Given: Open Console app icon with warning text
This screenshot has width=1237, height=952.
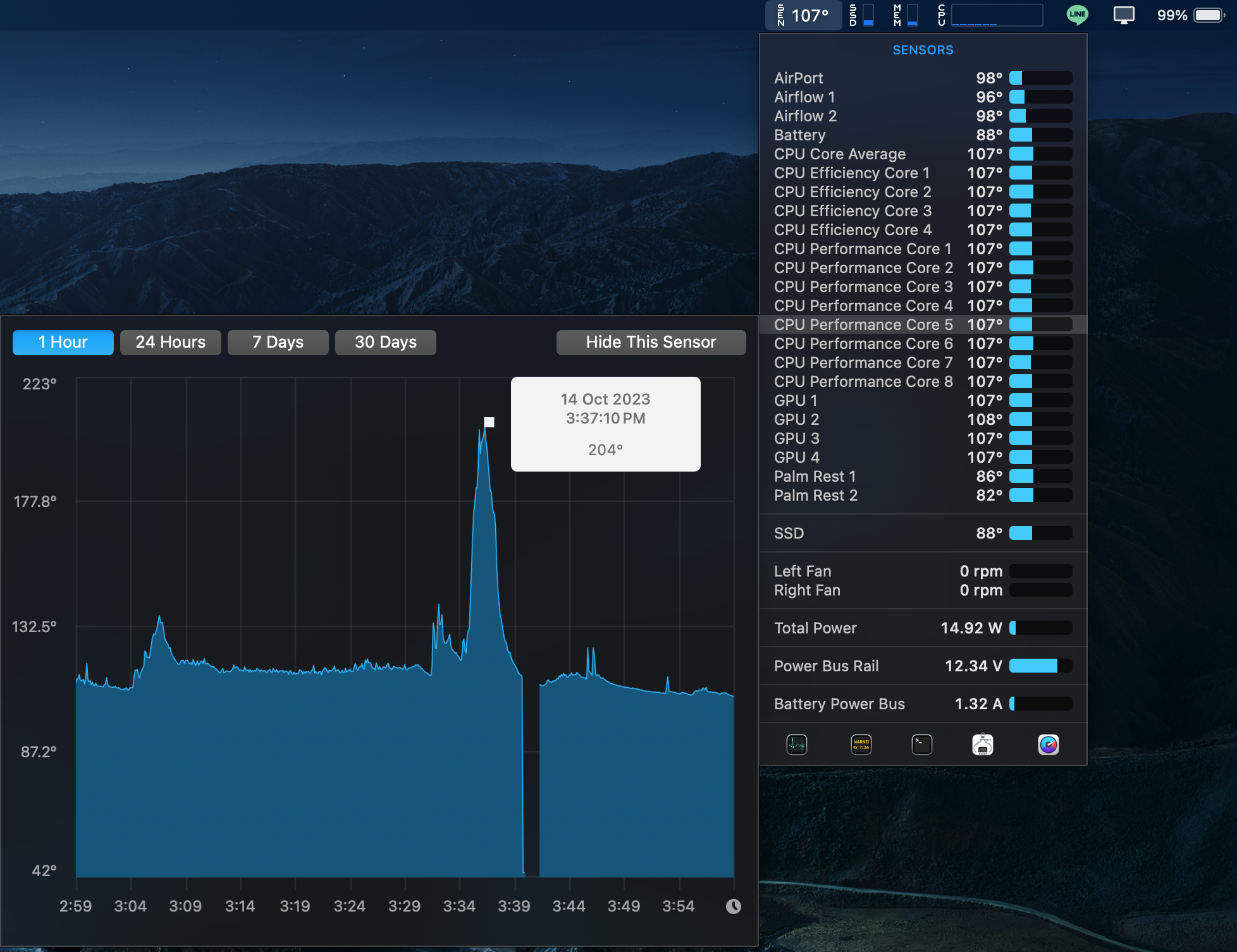Looking at the screenshot, I should 861,745.
